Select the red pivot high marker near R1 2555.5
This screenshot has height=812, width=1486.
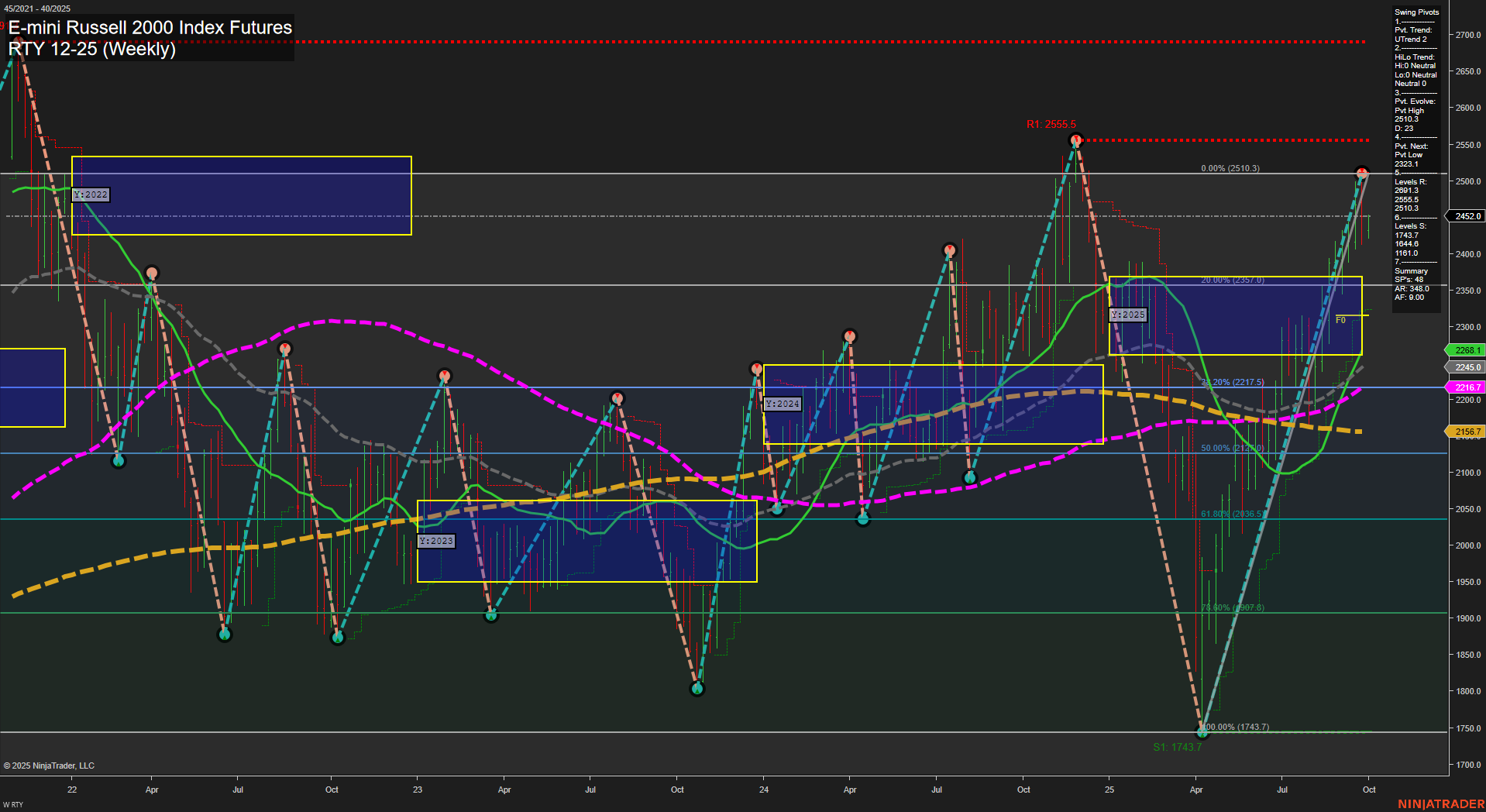(1076, 139)
